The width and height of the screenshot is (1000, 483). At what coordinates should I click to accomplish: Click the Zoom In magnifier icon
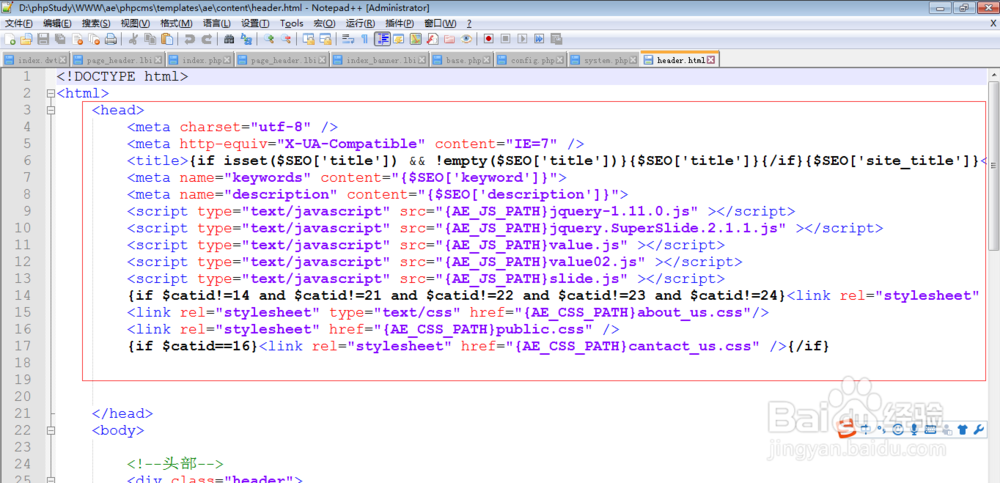(269, 39)
